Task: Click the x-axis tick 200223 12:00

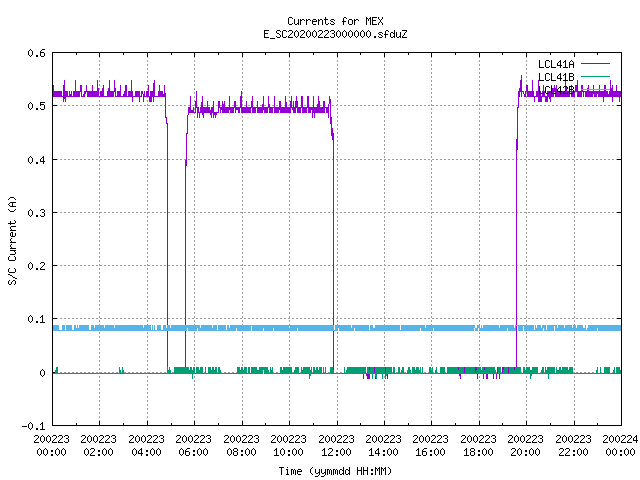Action: pos(336,445)
